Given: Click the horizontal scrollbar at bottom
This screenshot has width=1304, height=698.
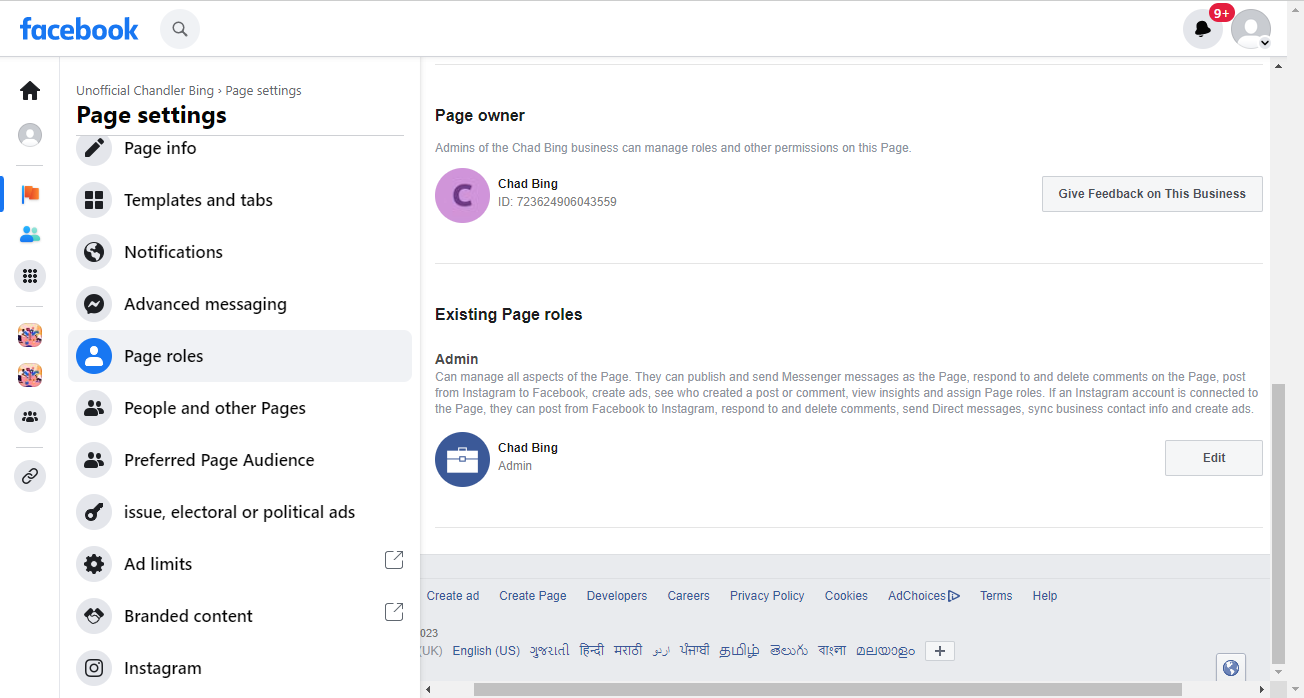Looking at the screenshot, I should (x=827, y=689).
